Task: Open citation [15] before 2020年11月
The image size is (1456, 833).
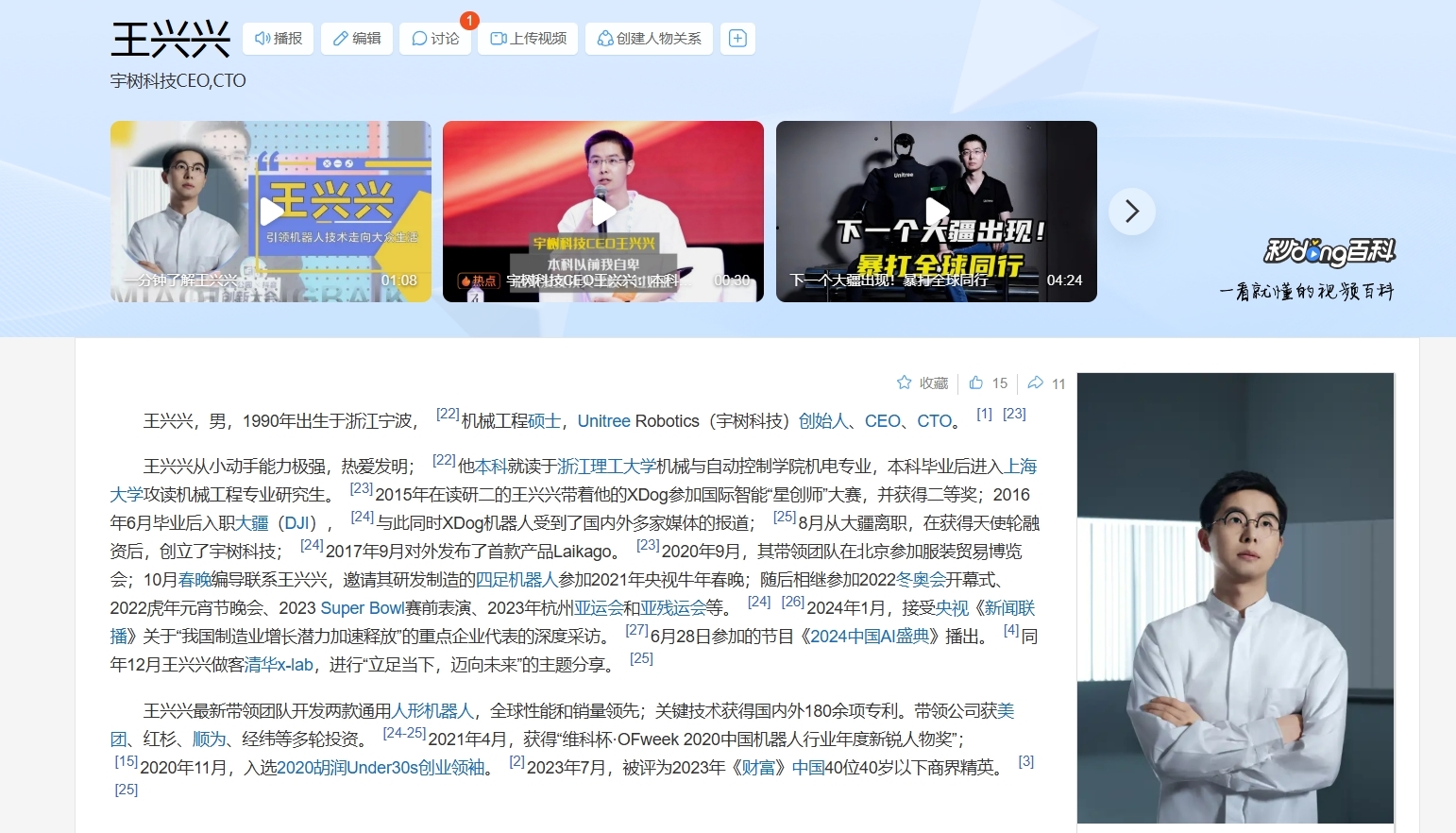Action: 127,761
